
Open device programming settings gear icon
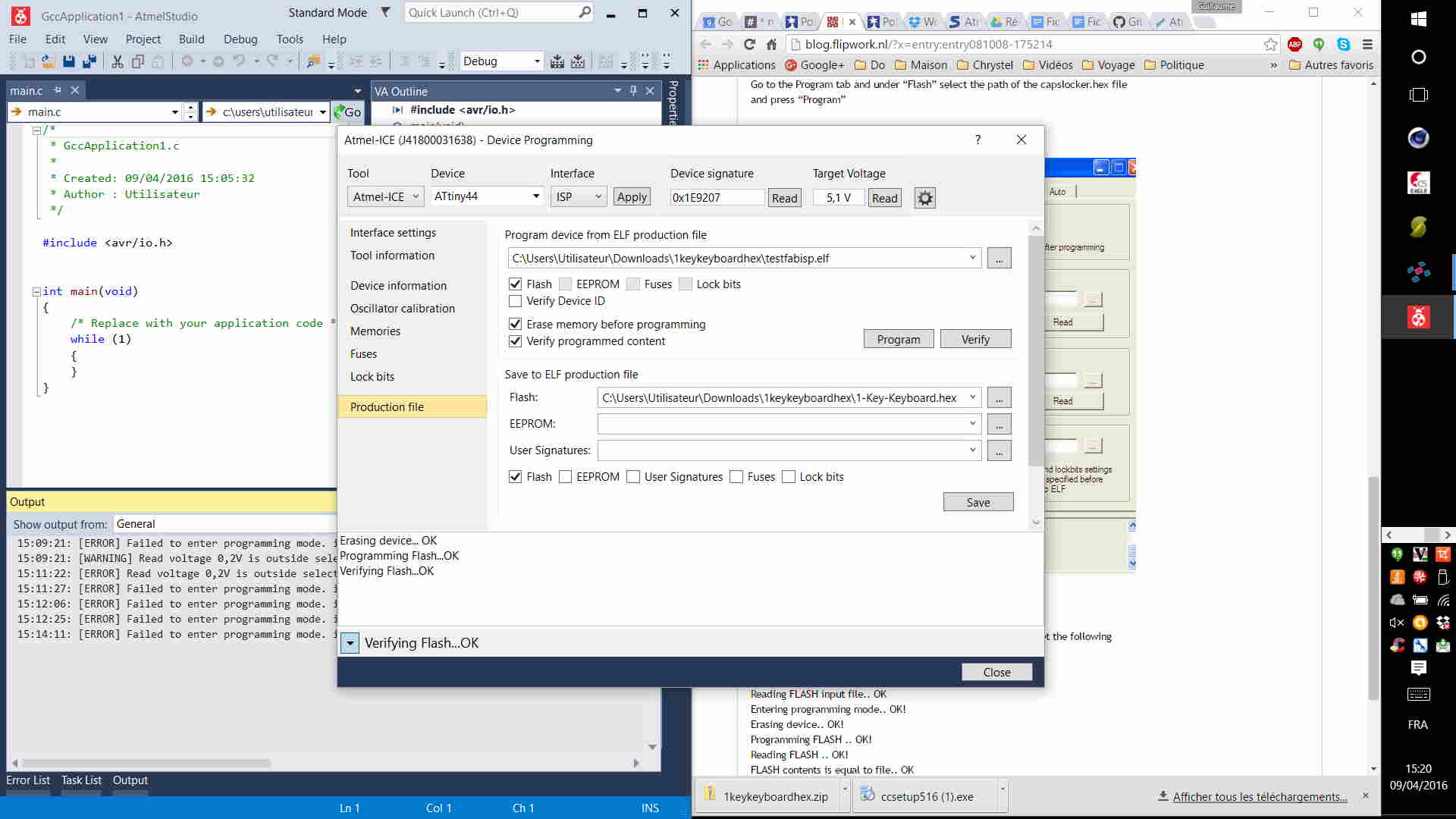coord(924,198)
